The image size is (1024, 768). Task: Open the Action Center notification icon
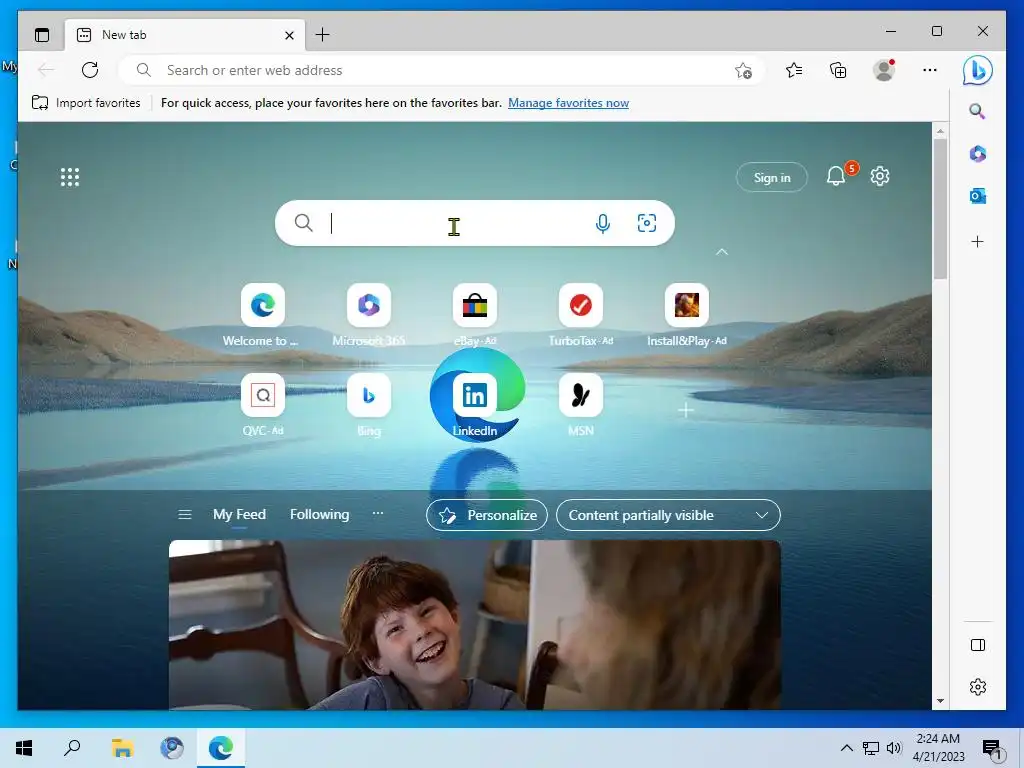[x=992, y=748]
